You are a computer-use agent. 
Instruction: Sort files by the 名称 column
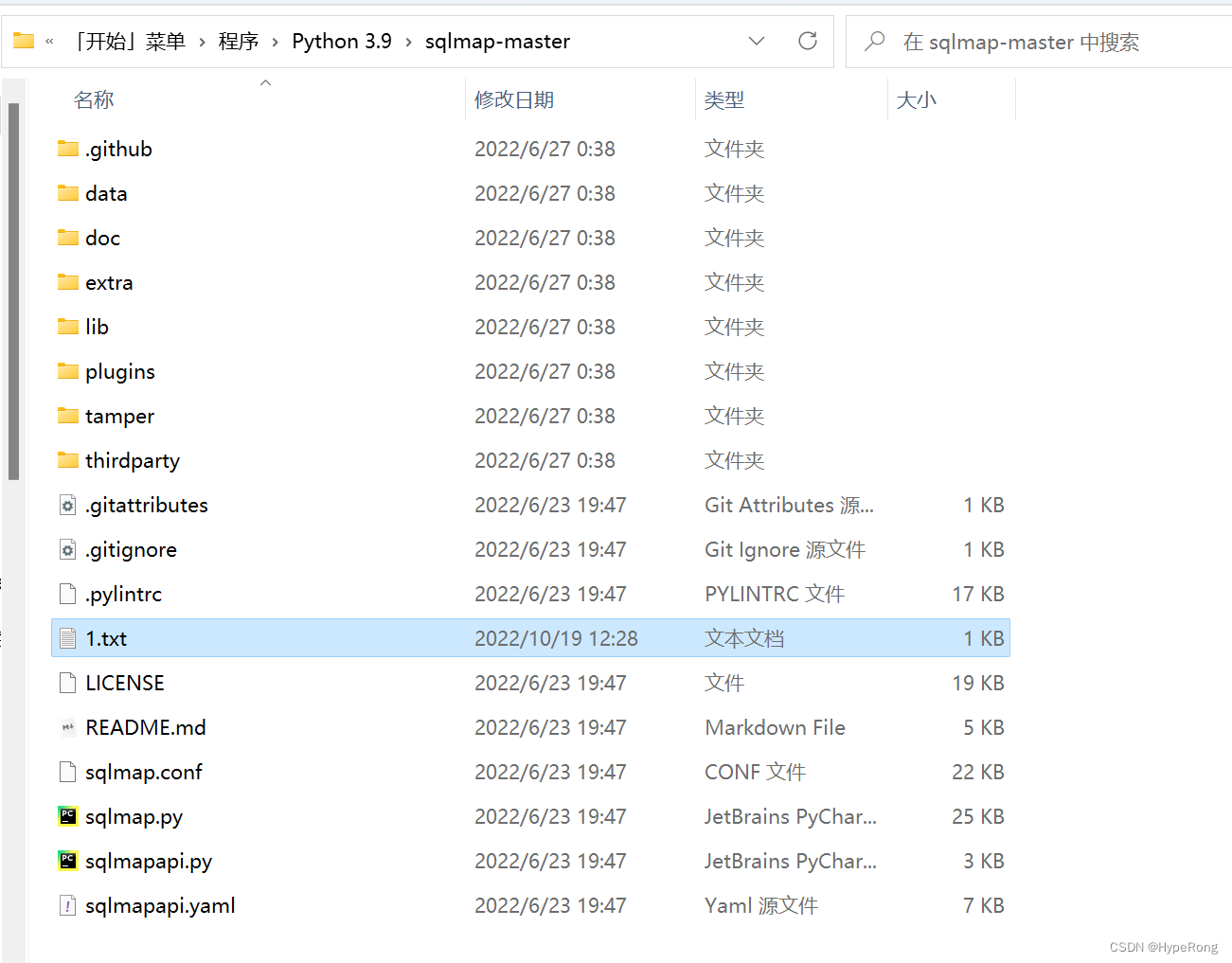click(x=94, y=99)
